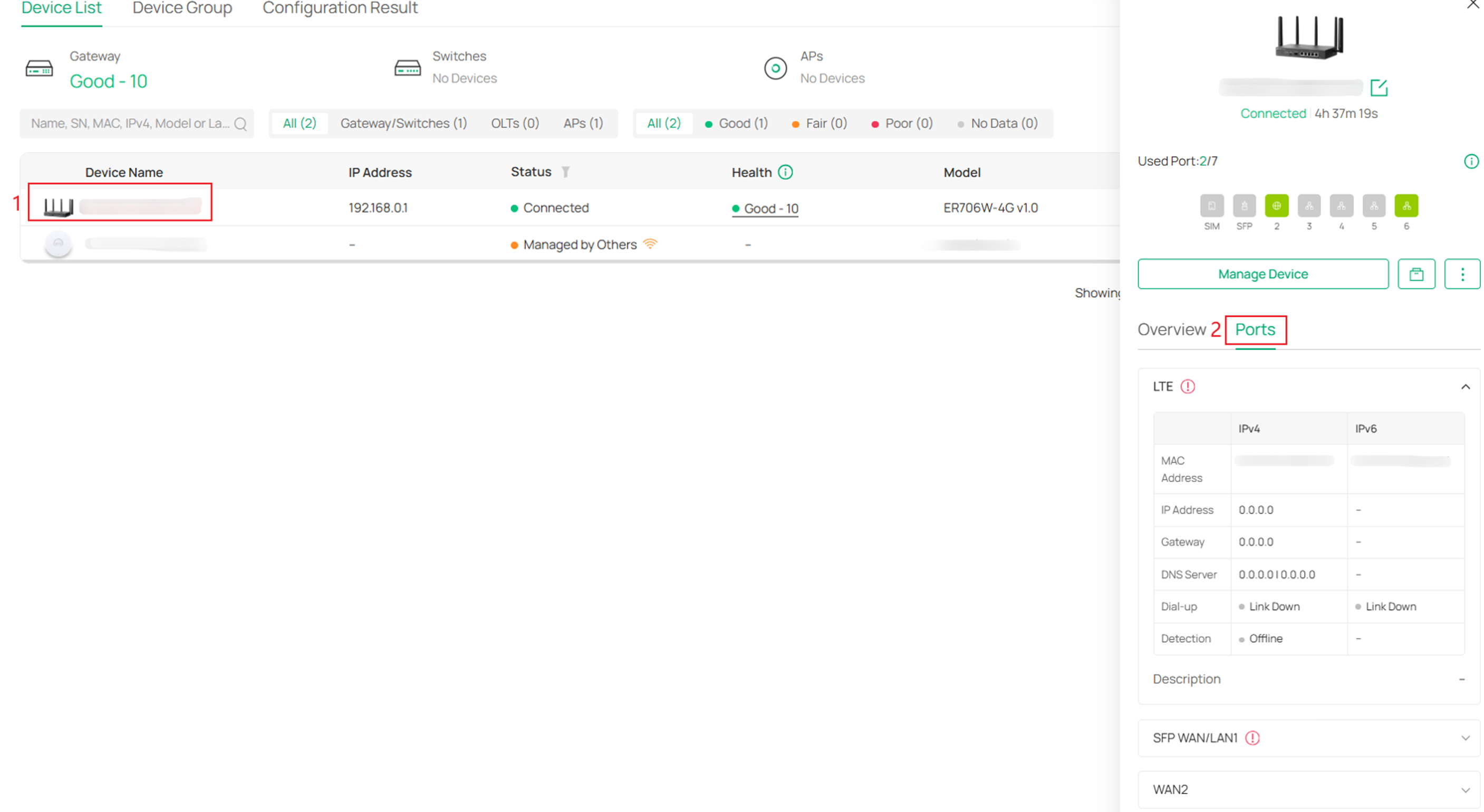Select port 2 icon in port panel
This screenshot has width=1484, height=812.
pos(1277,206)
